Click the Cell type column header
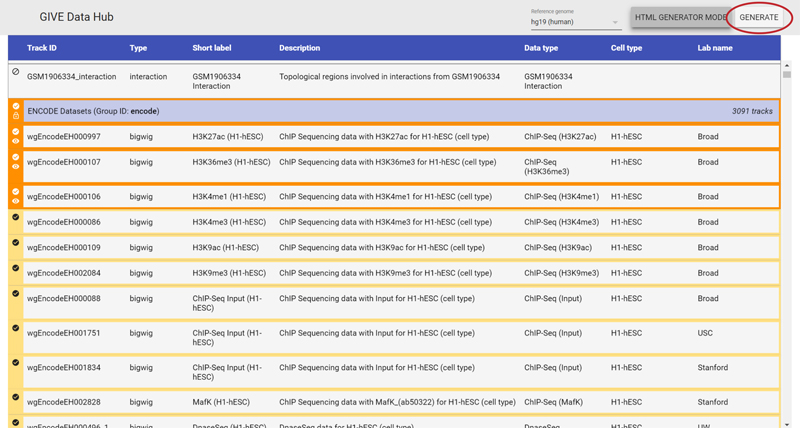This screenshot has height=428, width=800. [x=627, y=48]
